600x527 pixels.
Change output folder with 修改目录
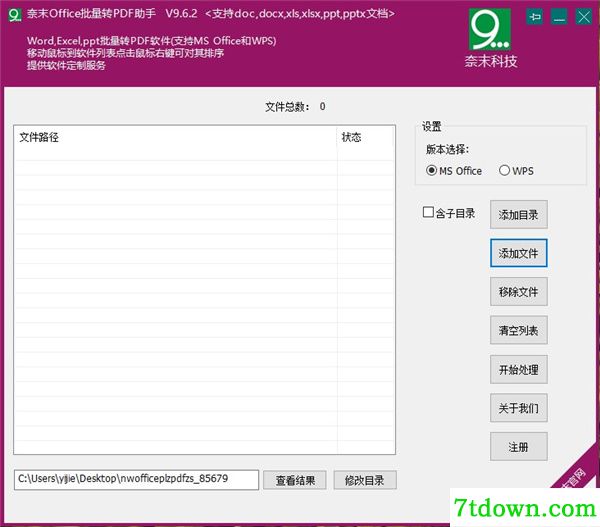[365, 480]
